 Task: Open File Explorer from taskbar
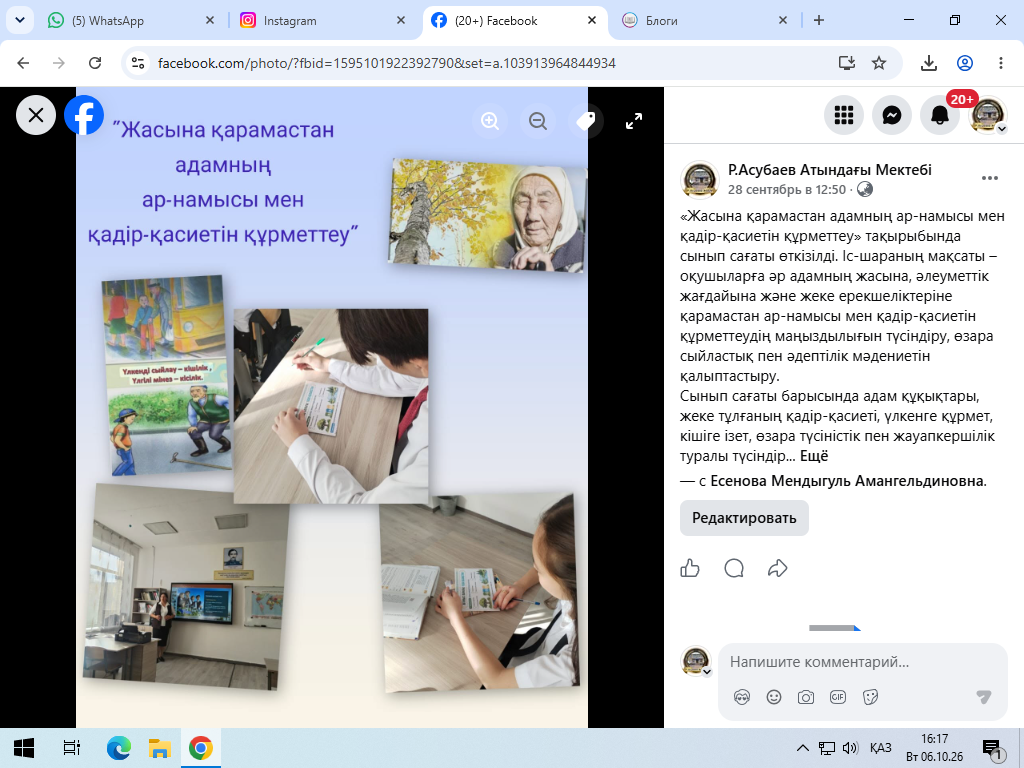pos(160,748)
